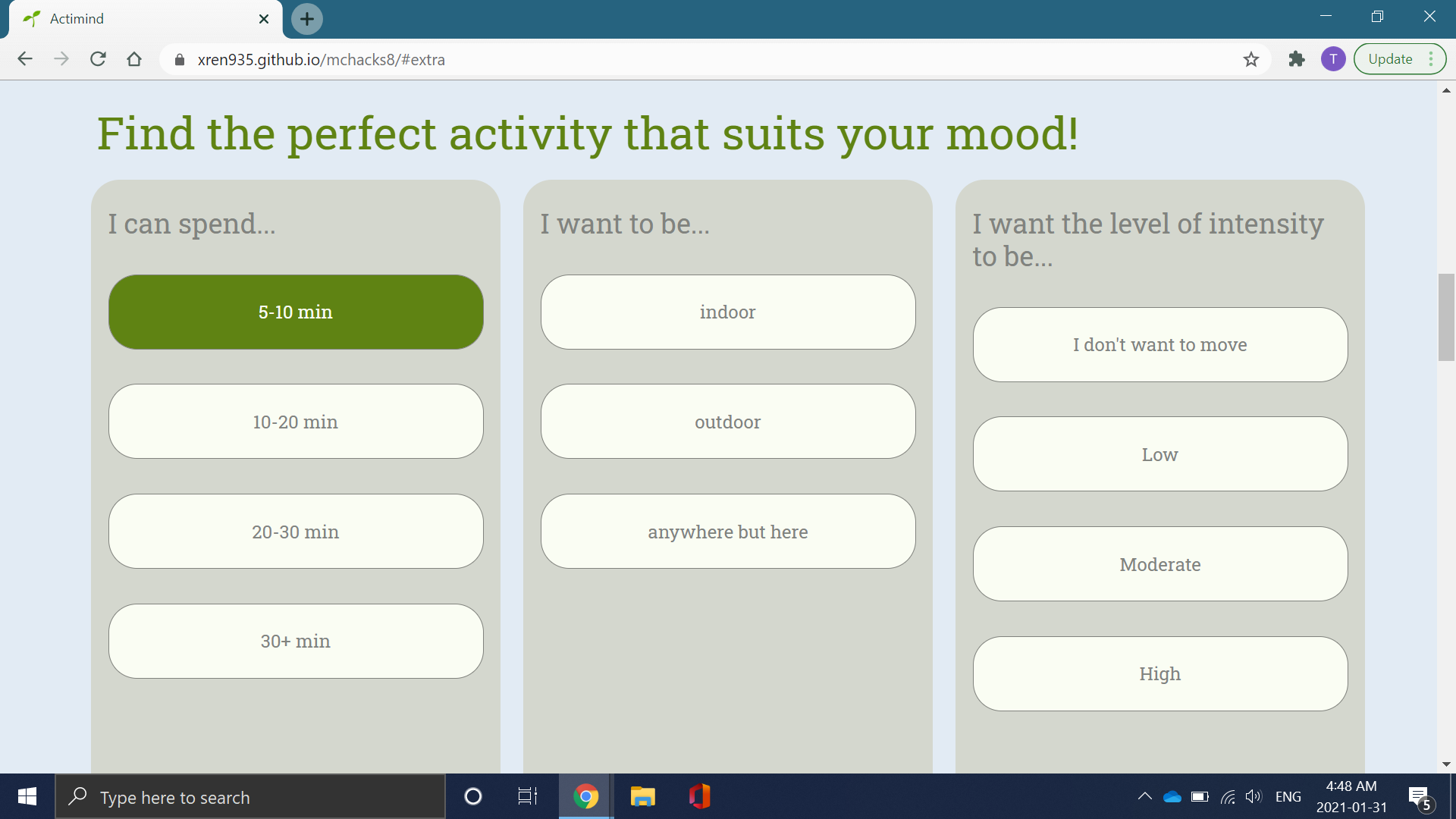Go to browser home page
The width and height of the screenshot is (1456, 819).
(x=134, y=59)
